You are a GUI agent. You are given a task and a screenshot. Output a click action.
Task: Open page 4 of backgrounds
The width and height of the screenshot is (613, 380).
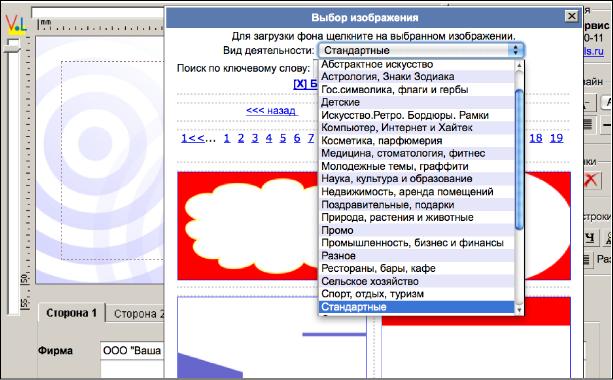269,138
